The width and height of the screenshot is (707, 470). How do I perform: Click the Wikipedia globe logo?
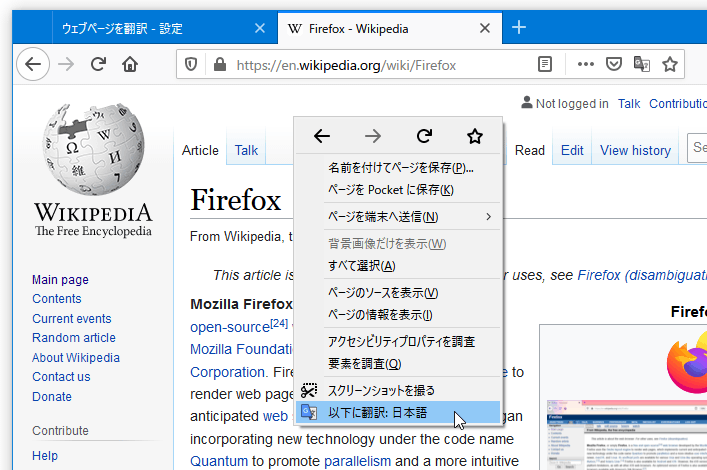(94, 149)
